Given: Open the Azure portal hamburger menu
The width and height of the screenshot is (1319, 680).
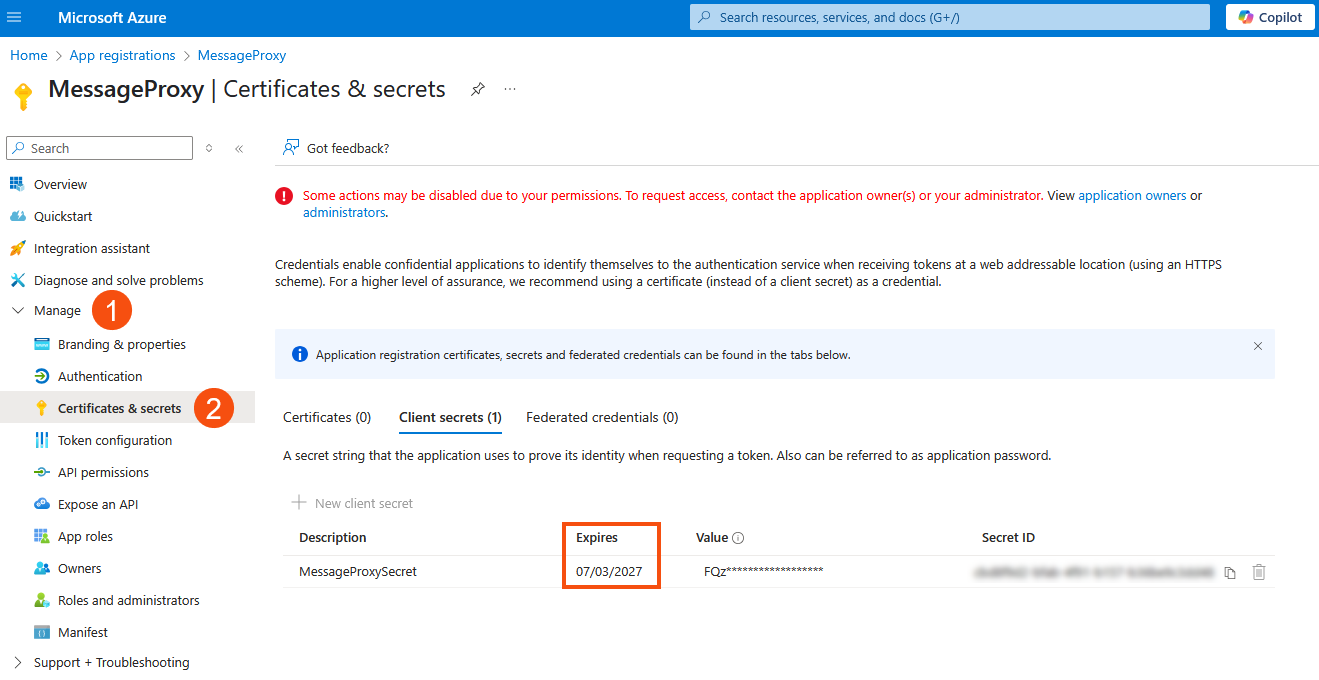Looking at the screenshot, I should 14,18.
